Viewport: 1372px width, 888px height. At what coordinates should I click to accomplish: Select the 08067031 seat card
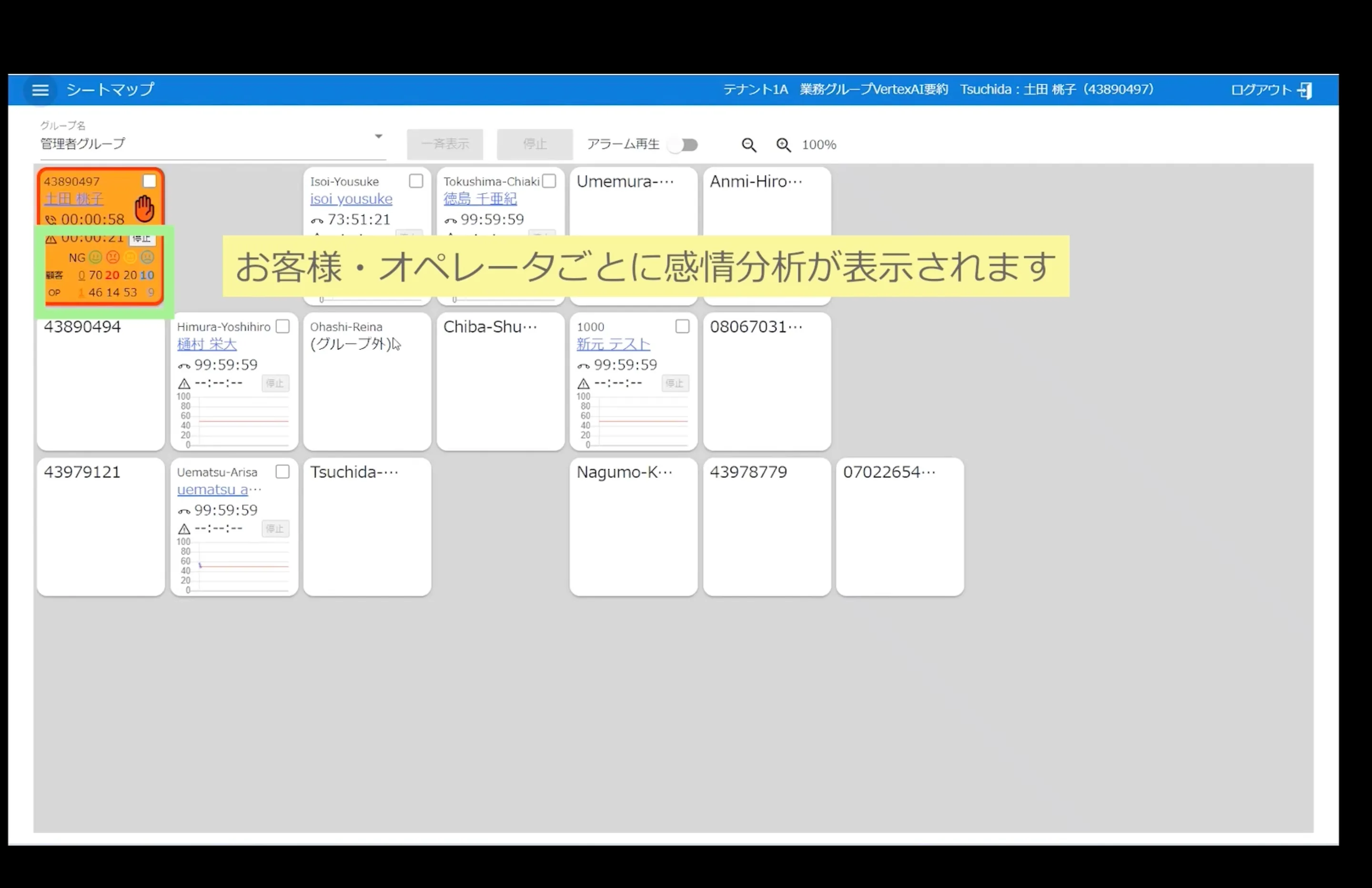[x=767, y=382]
